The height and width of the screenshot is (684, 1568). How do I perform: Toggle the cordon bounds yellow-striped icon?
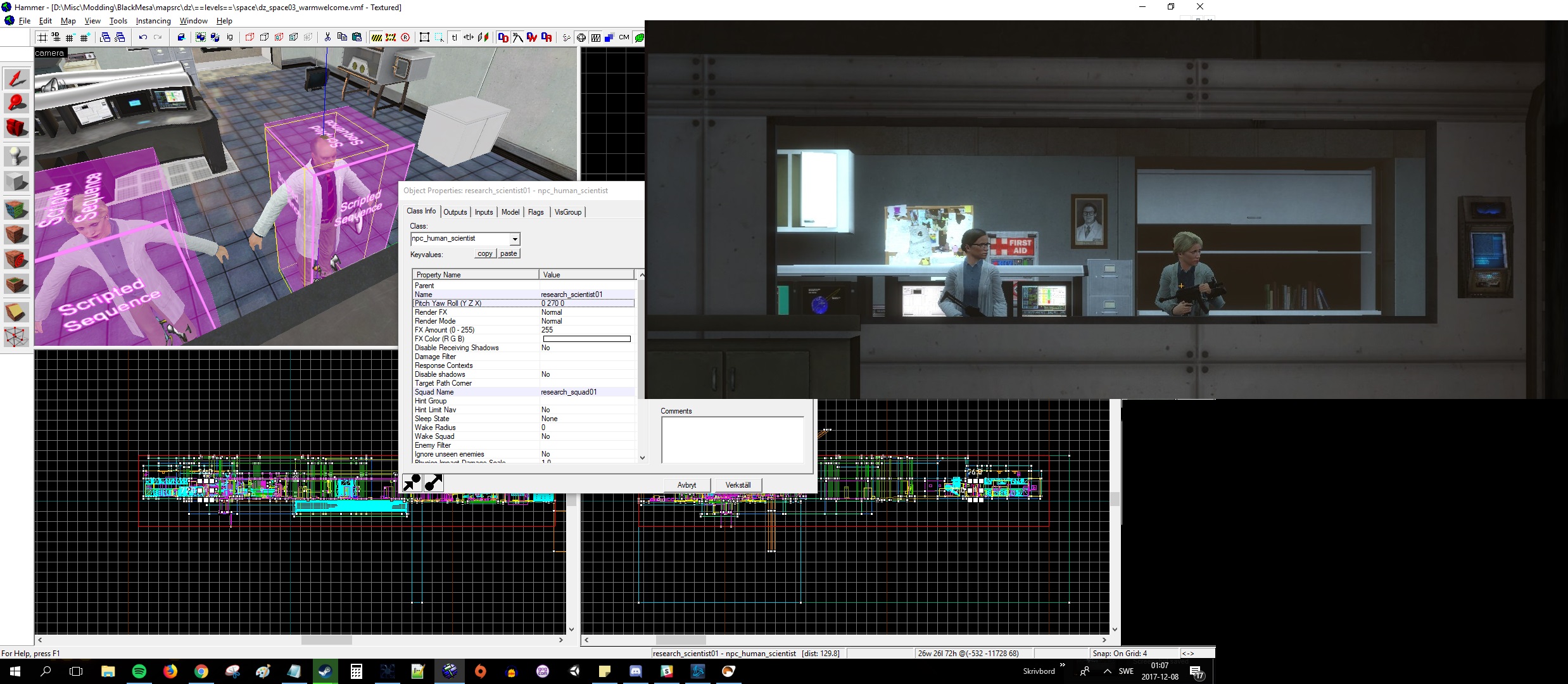click(376, 37)
